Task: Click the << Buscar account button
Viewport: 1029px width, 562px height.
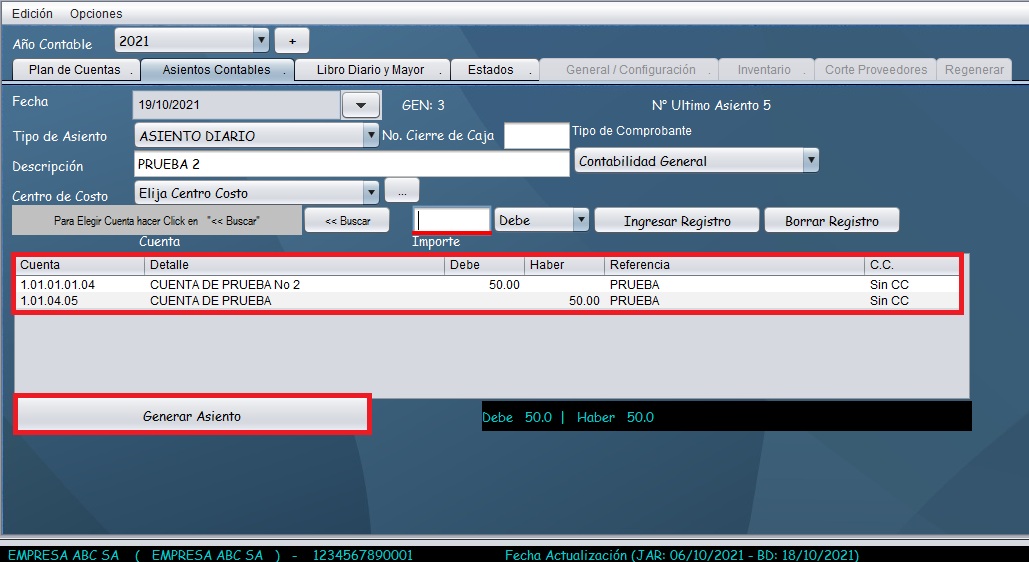Action: (347, 221)
